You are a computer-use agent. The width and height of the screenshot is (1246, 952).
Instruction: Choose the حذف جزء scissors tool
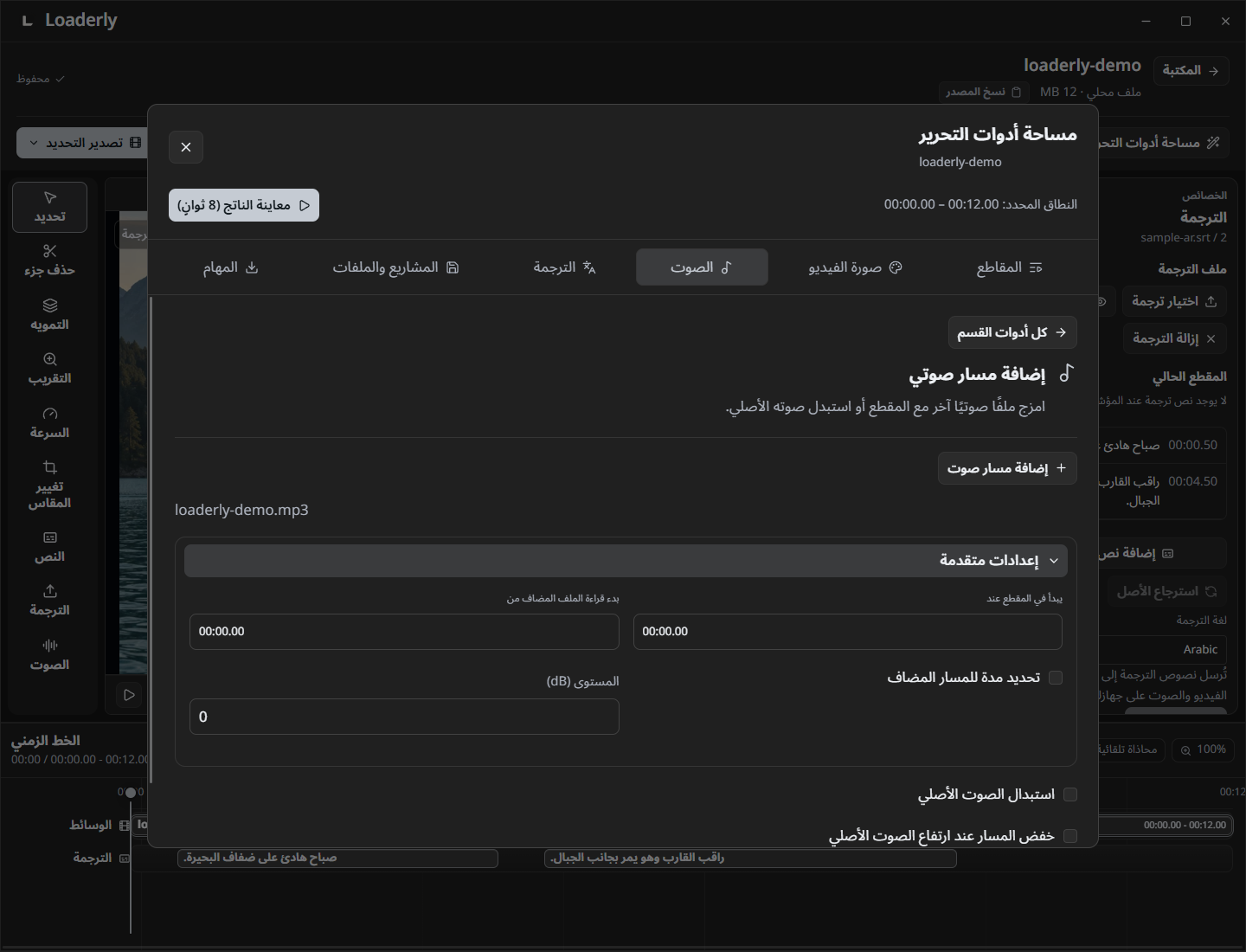pos(49,261)
